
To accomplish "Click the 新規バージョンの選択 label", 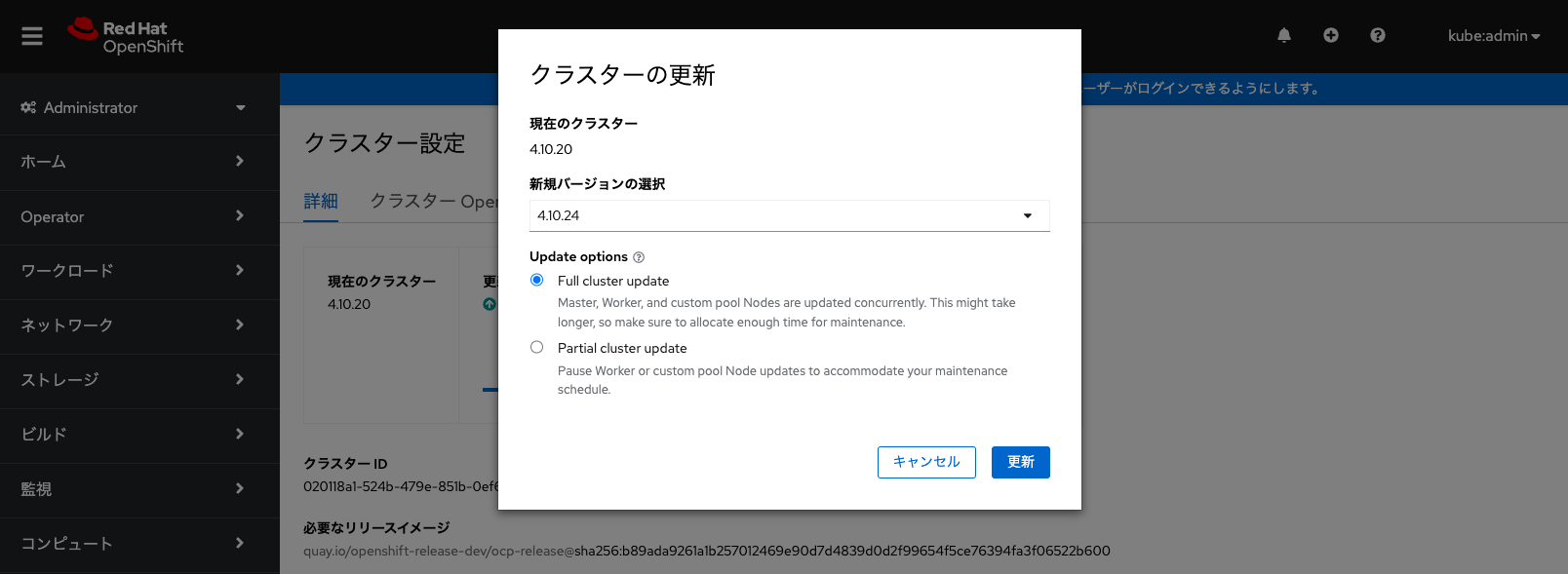I will (598, 184).
